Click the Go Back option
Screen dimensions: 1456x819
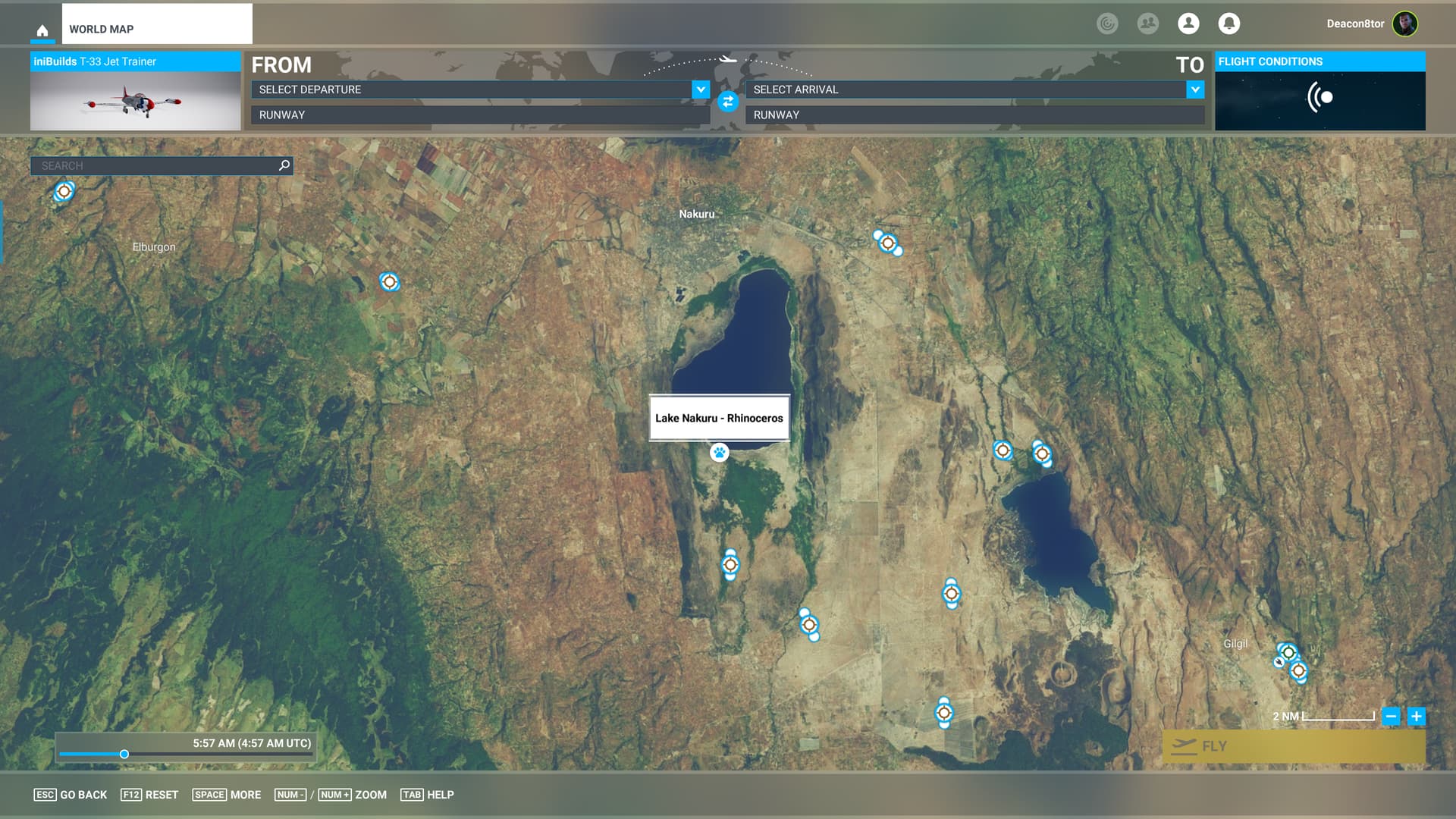tap(71, 795)
